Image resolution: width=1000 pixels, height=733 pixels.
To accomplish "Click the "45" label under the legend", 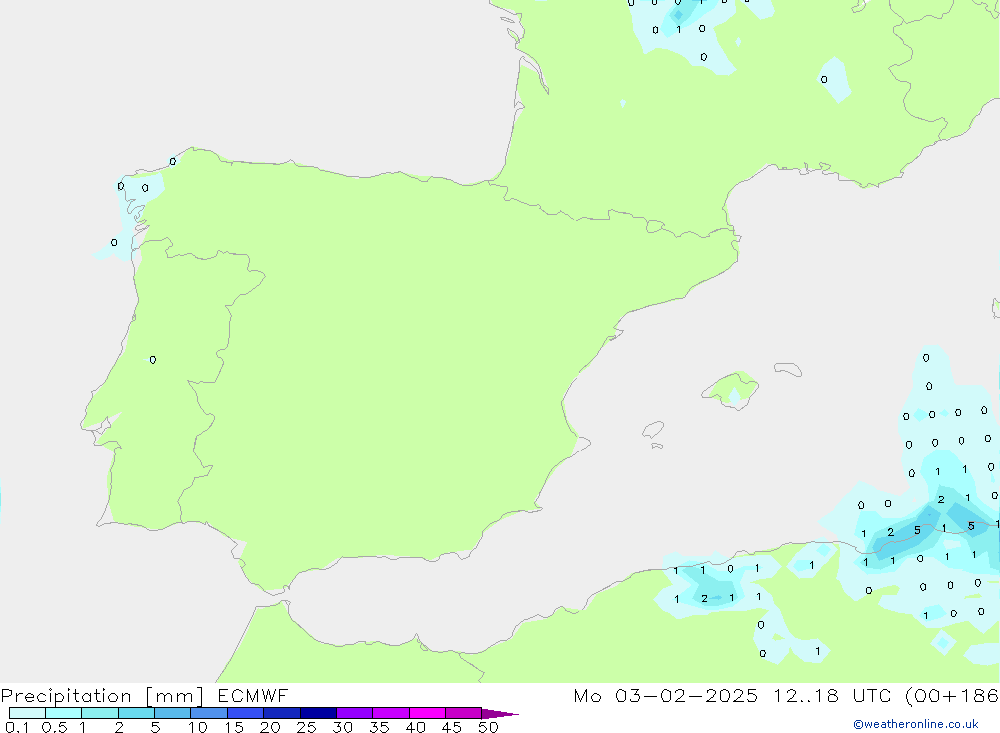I will coord(452,727).
